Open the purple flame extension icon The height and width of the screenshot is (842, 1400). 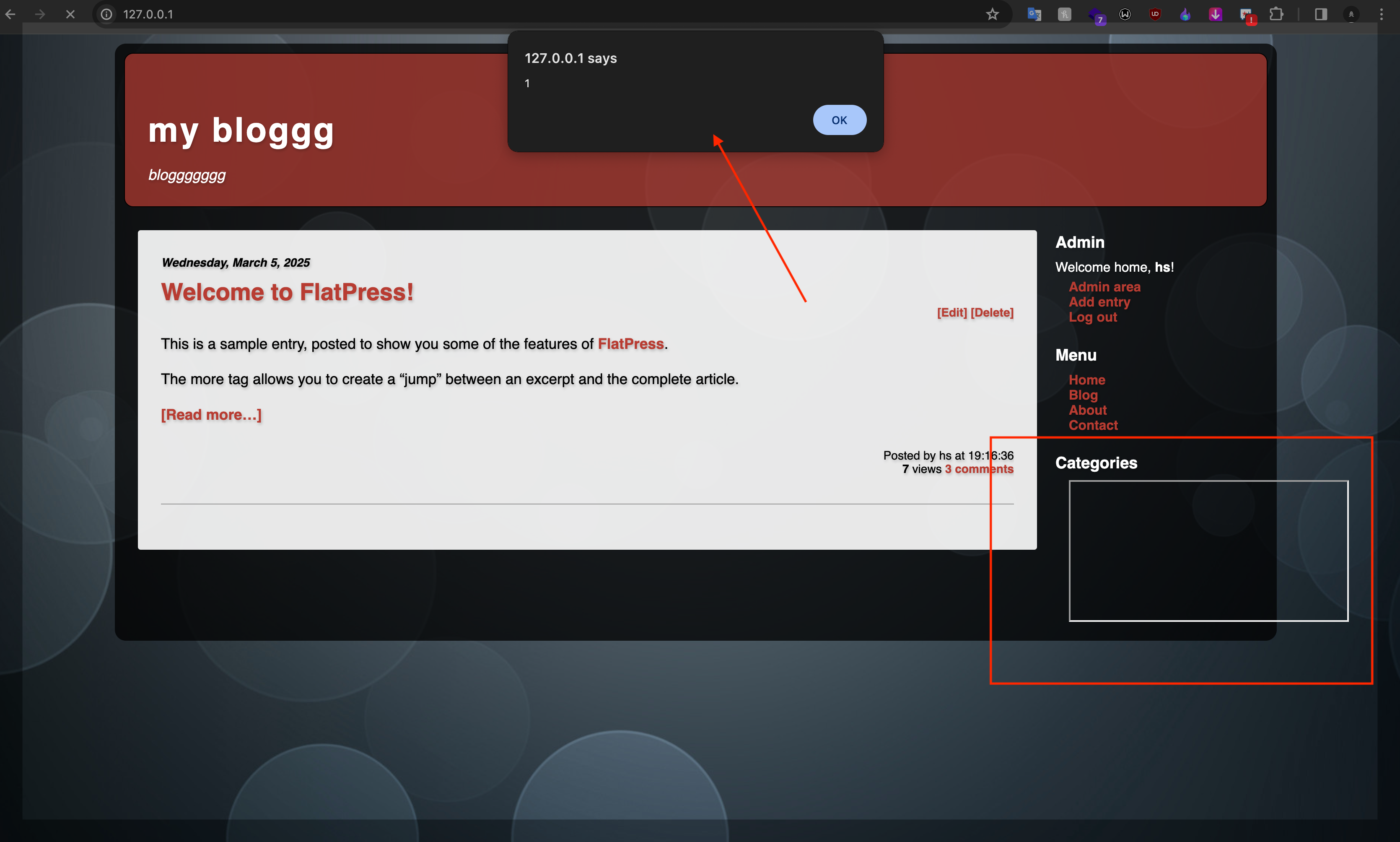[x=1185, y=14]
